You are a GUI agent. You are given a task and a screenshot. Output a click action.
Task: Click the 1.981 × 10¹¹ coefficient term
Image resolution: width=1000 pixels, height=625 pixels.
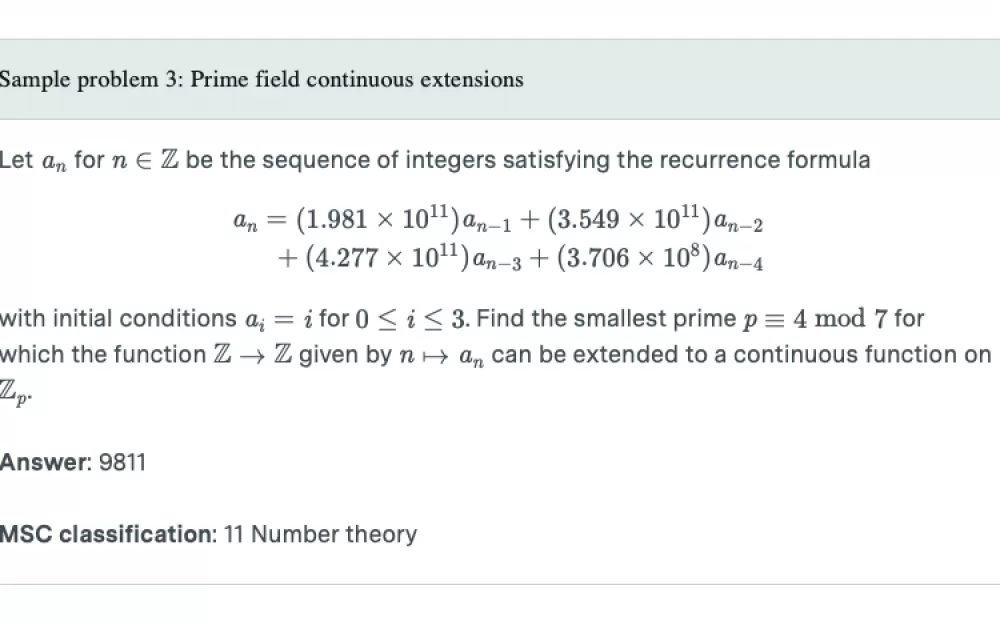point(378,219)
